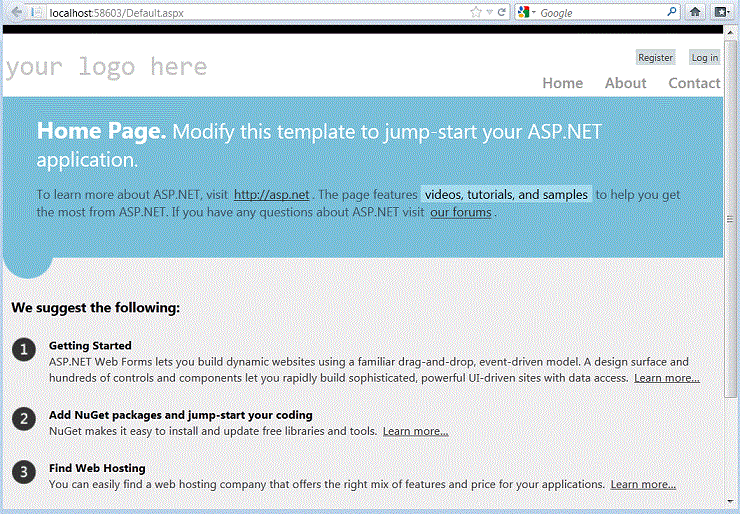The width and height of the screenshot is (740, 514).
Task: Click the address bar showing localhost:58603/Default.aspx
Action: coord(258,13)
